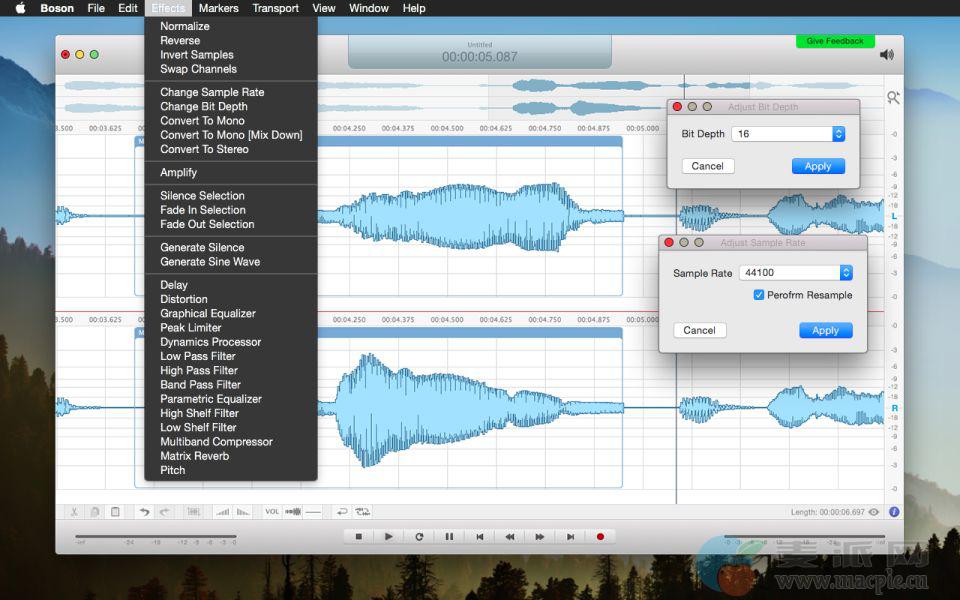The width and height of the screenshot is (960, 600).
Task: Choose Normalize from Effects menu
Action: pyautogui.click(x=185, y=26)
